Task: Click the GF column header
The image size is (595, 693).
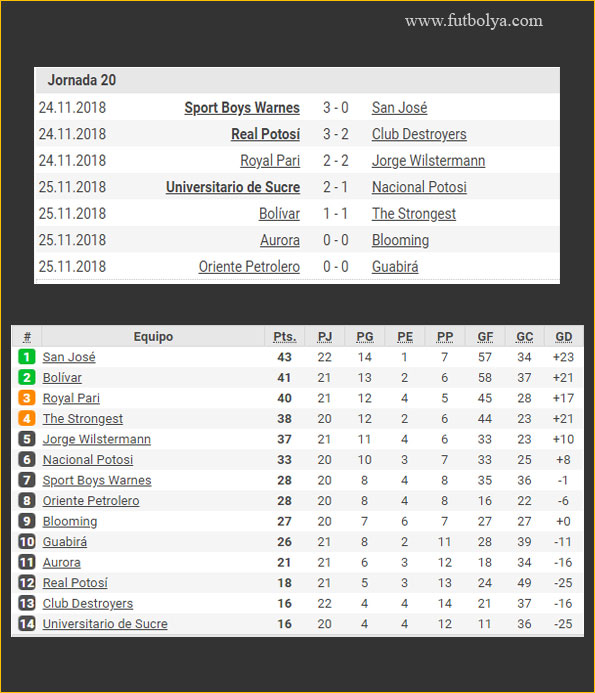Action: [x=485, y=337]
